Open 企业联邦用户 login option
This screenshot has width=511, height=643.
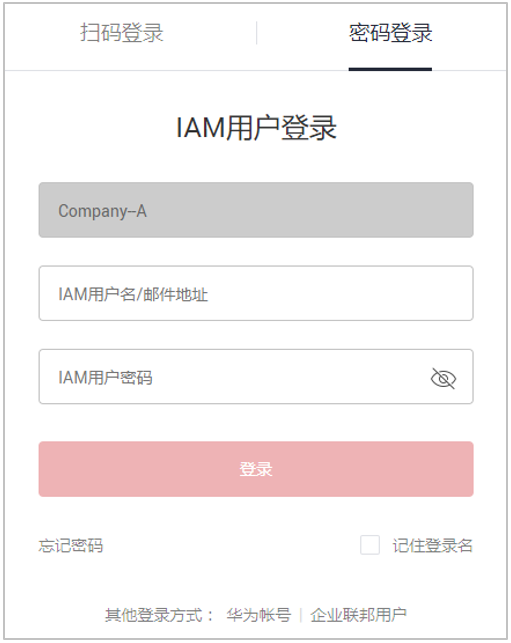pyautogui.click(x=358, y=615)
